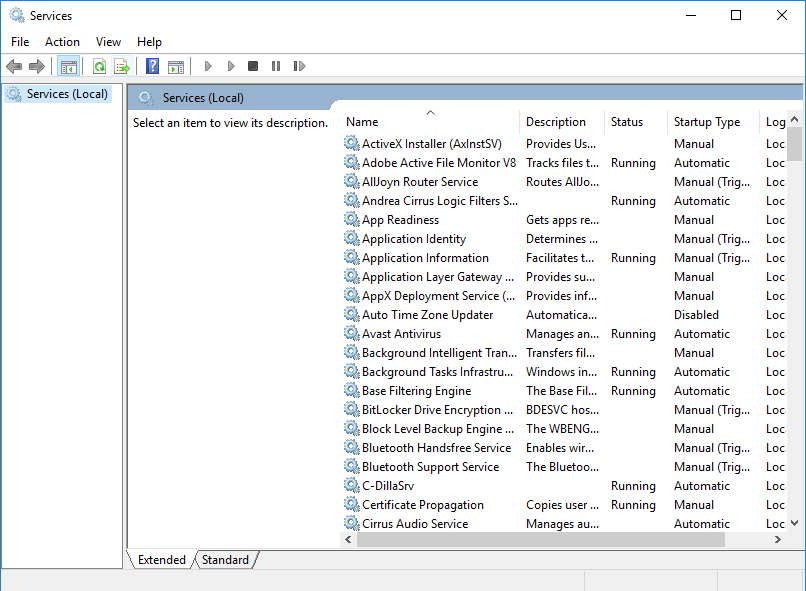The image size is (806, 591).
Task: Click the Pause Service icon
Action: [276, 66]
